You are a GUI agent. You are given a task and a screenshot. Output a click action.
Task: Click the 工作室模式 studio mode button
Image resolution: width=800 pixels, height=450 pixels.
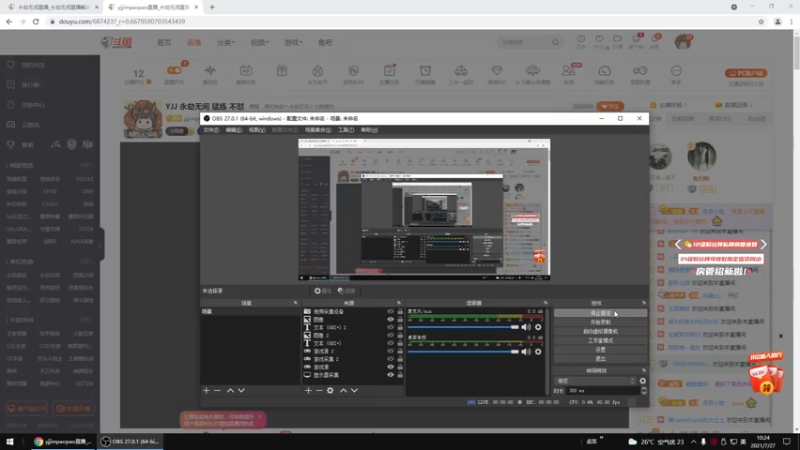[601, 341]
